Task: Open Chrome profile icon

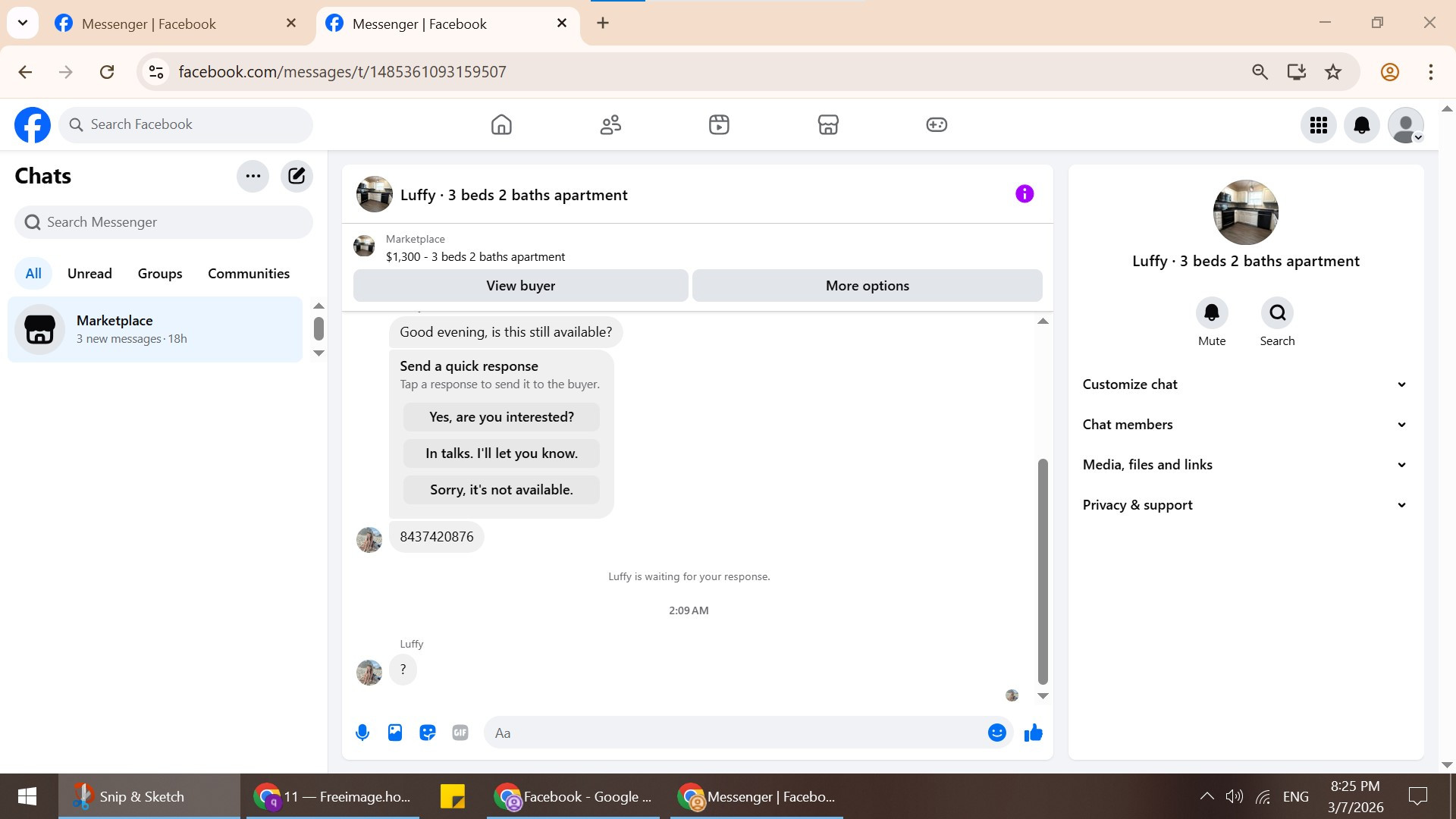Action: point(1390,72)
